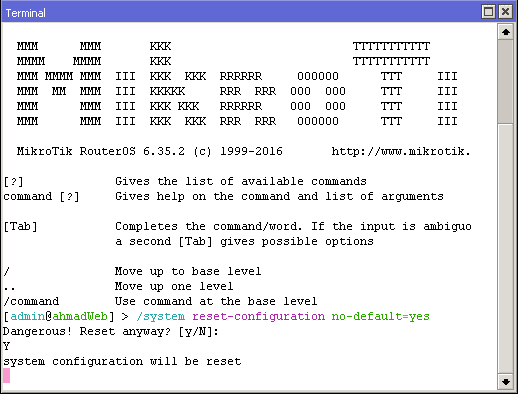The height and width of the screenshot is (394, 518).
Task: Click the '/command' help entry
Action: (x=31, y=301)
